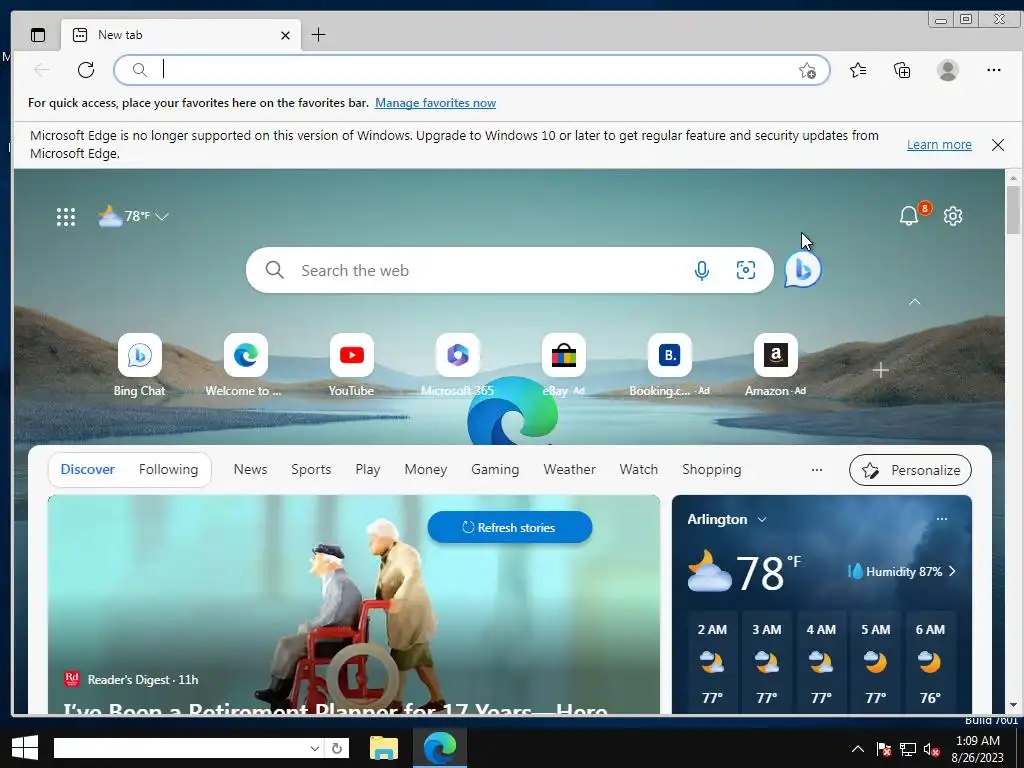Follow the Manage favorites now link
This screenshot has height=768, width=1024.
click(x=436, y=103)
